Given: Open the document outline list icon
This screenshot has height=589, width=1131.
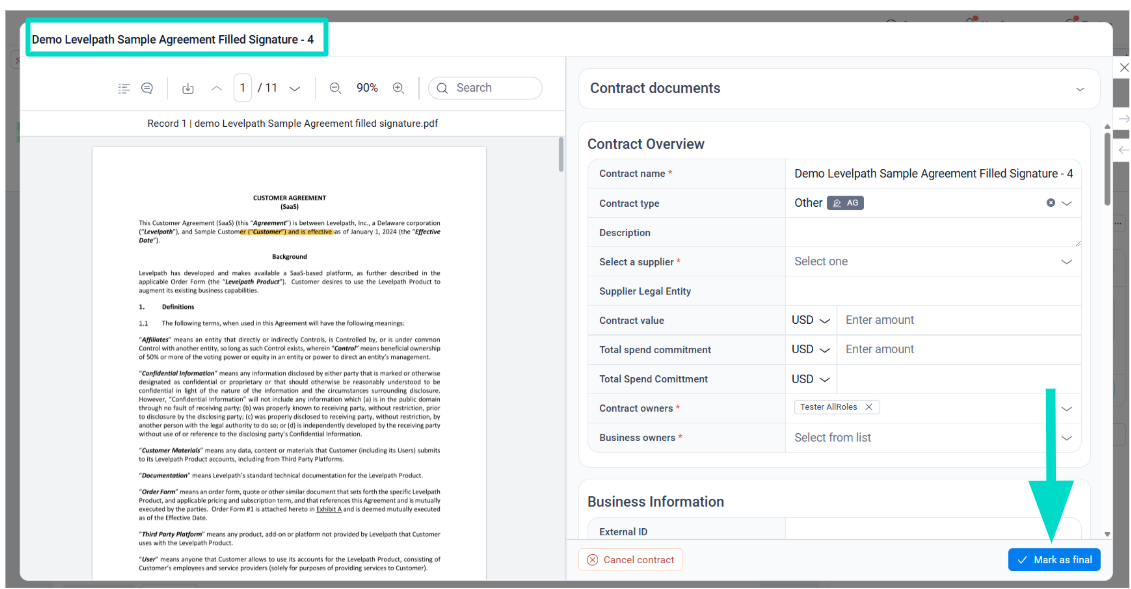Looking at the screenshot, I should point(124,88).
